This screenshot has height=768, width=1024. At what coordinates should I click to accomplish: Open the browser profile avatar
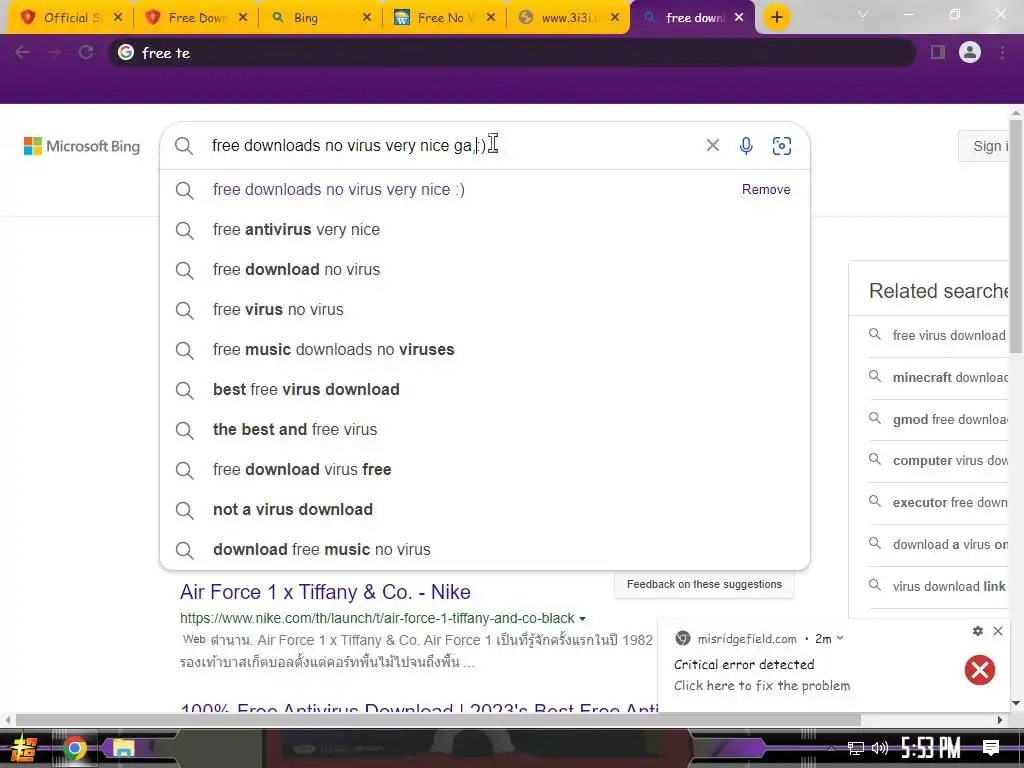[970, 52]
